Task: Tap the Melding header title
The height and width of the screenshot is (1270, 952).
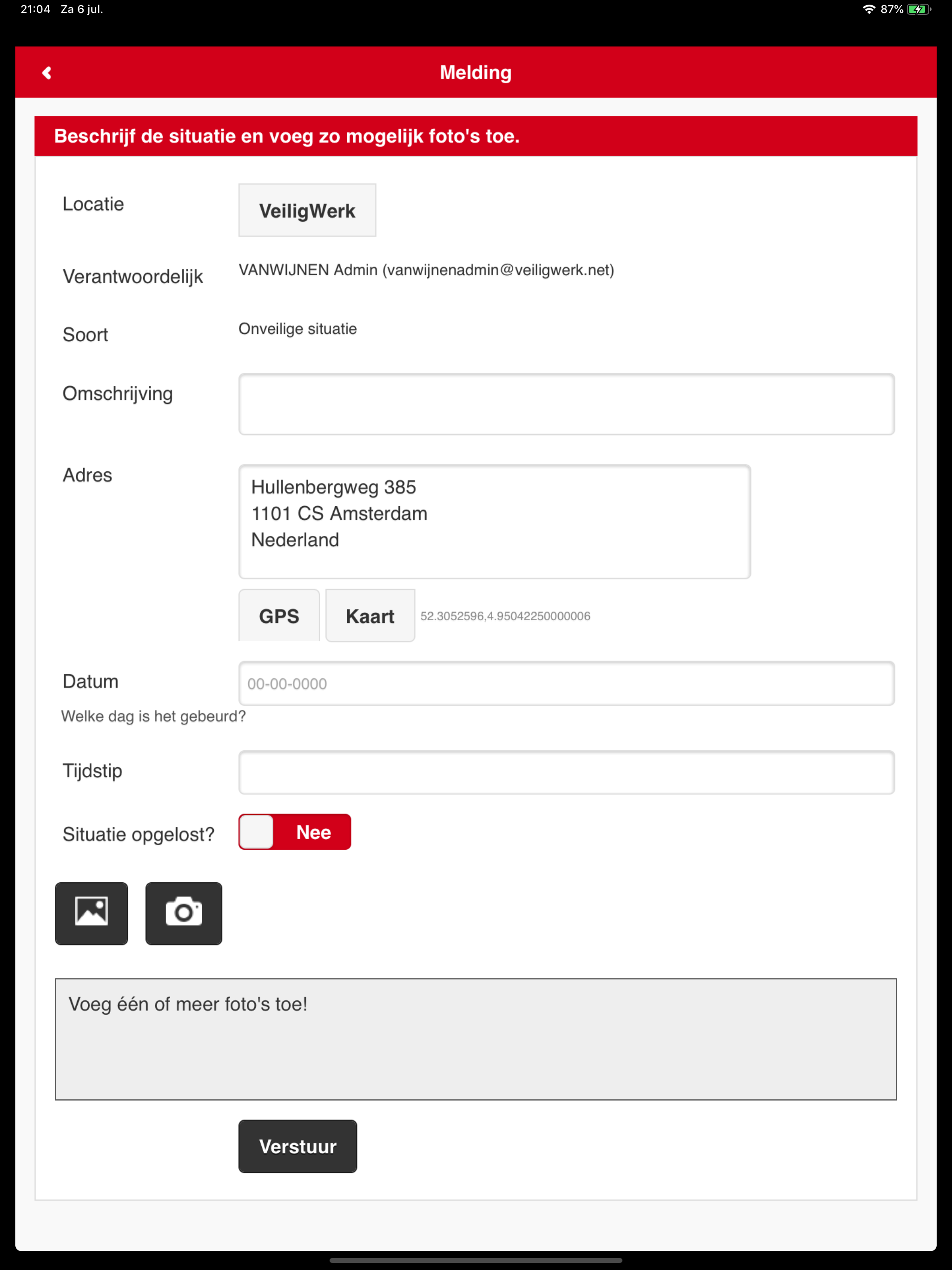Action: (476, 73)
